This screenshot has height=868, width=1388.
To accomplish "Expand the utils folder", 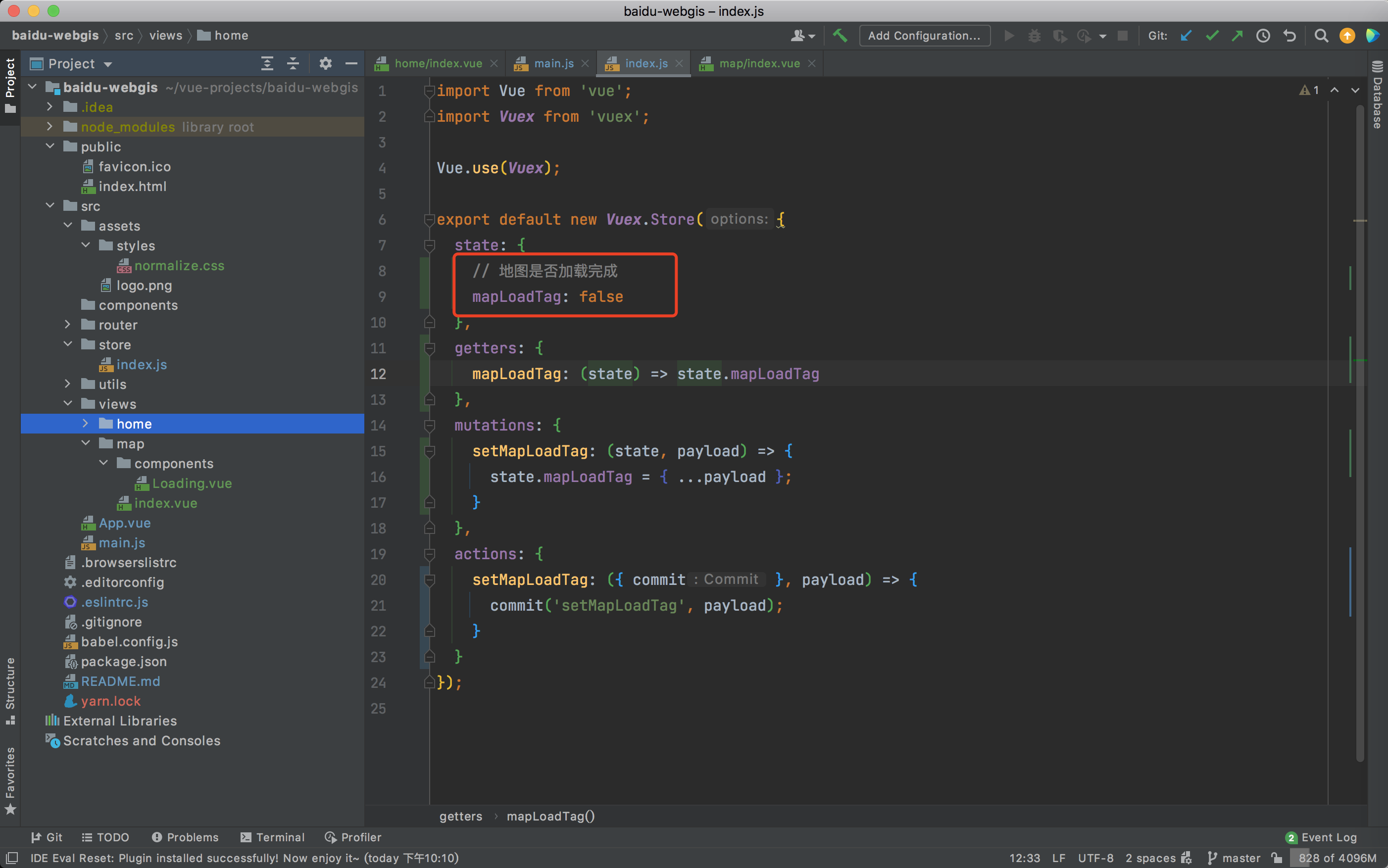I will [68, 384].
